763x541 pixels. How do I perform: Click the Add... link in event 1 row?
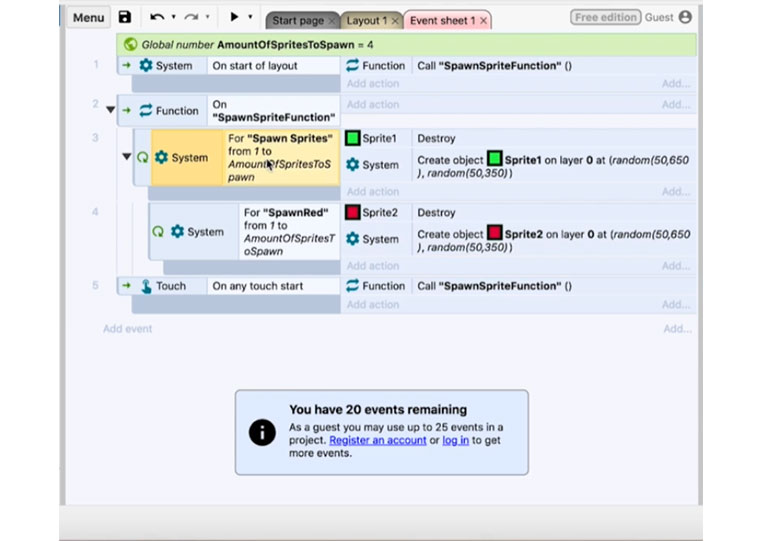point(676,84)
